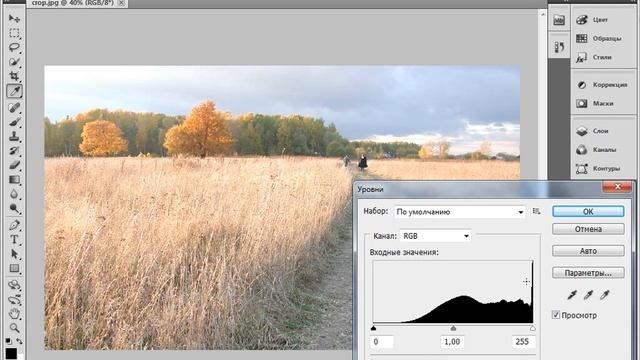Select the Rectangular Marquee tool
This screenshot has height=360, width=640.
(x=14, y=33)
